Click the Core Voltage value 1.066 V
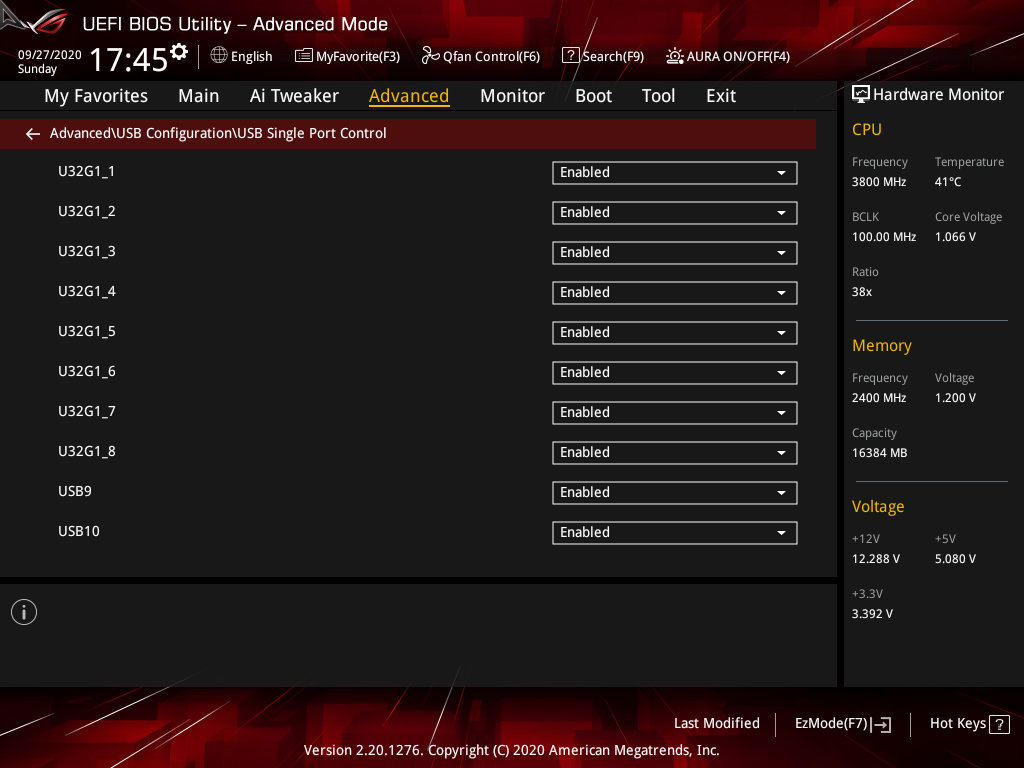This screenshot has width=1024, height=768. [x=955, y=237]
